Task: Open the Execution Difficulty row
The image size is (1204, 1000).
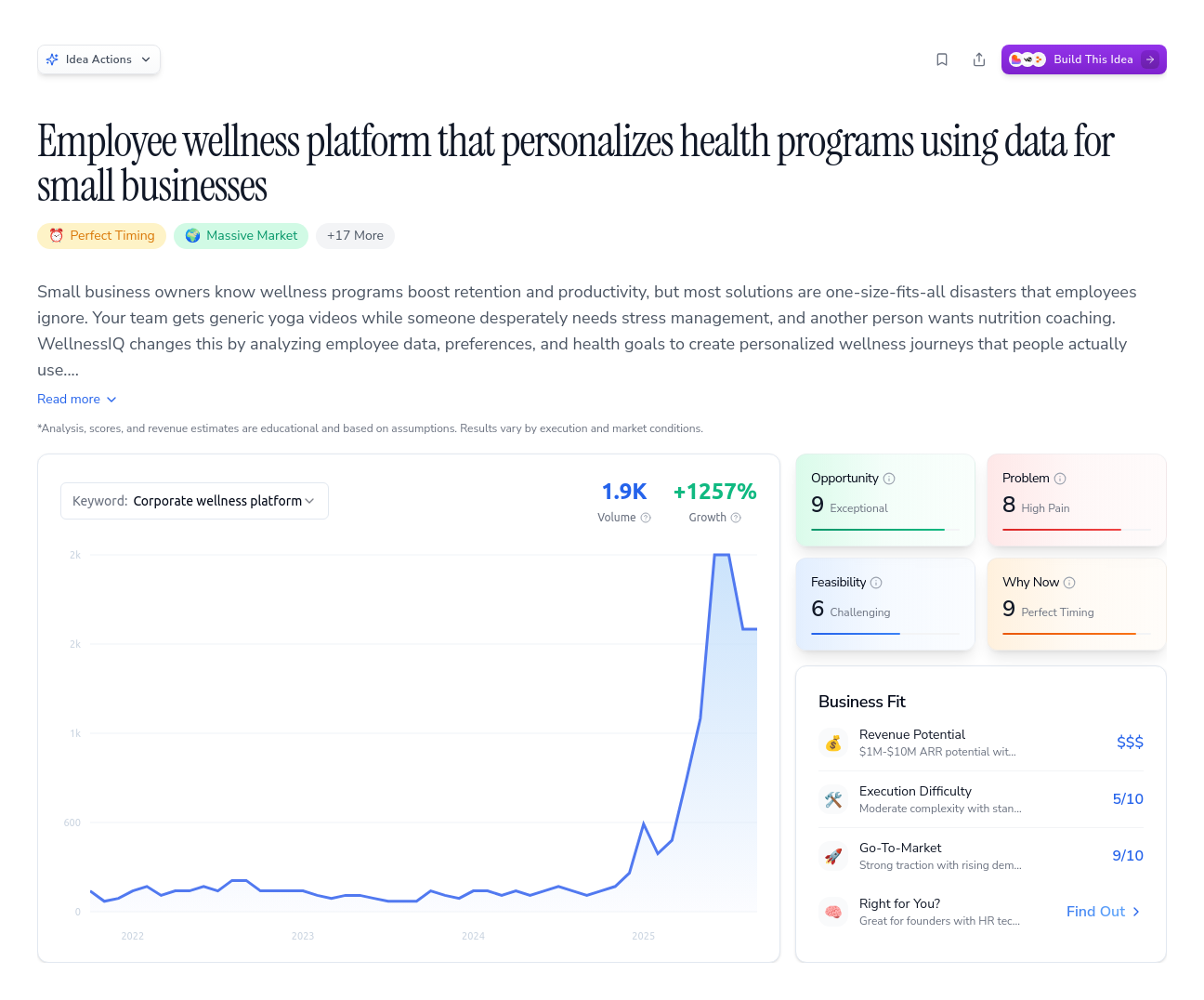Action: click(980, 799)
